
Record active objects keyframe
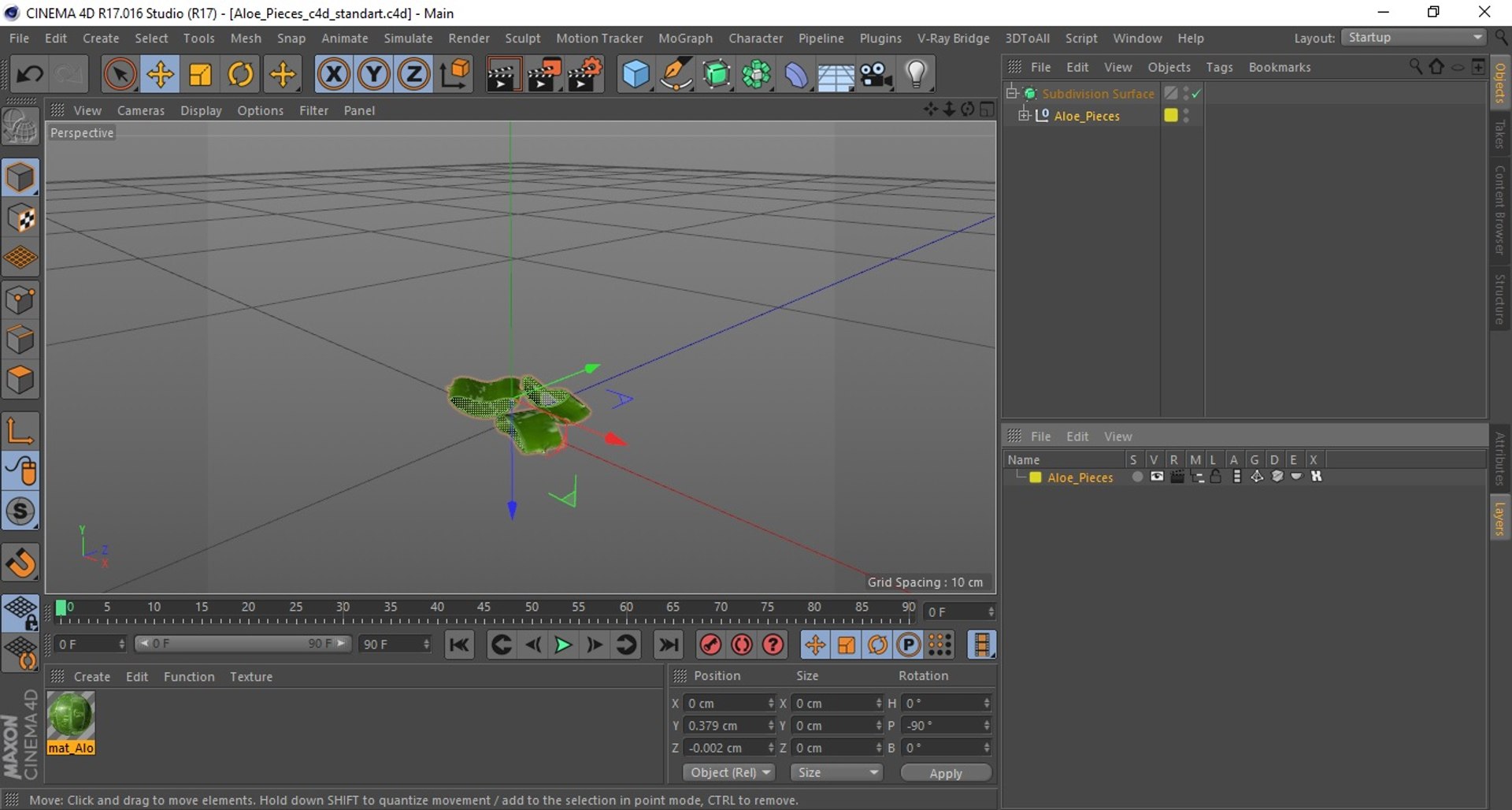click(710, 645)
